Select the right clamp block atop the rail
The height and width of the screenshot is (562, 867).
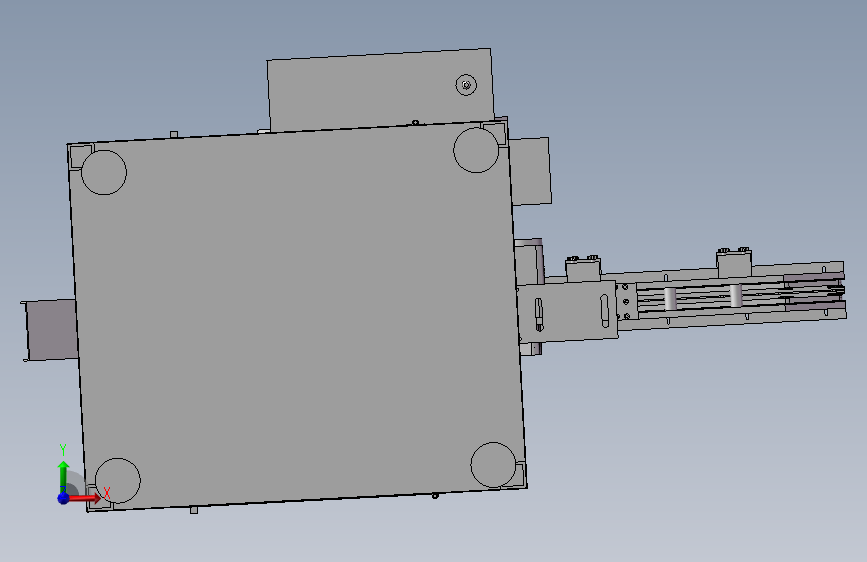[x=734, y=262]
